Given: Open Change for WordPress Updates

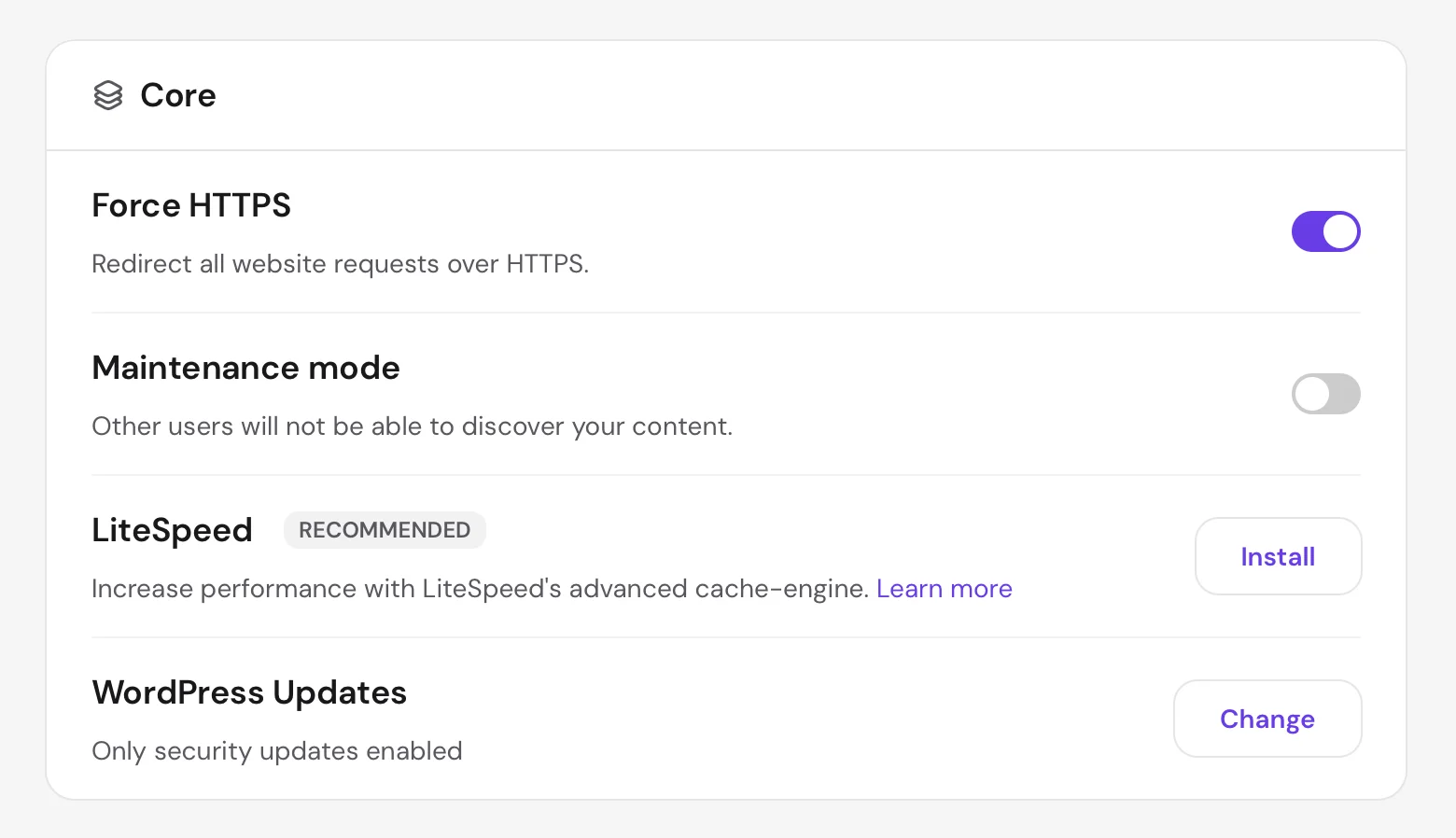Looking at the screenshot, I should click(x=1267, y=719).
